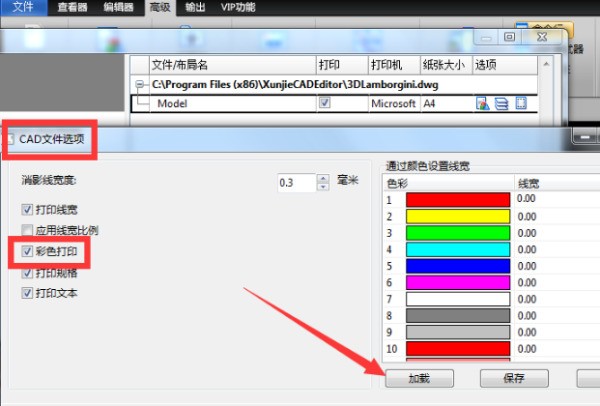Select the dark gray swatch of color 8

pyautogui.click(x=458, y=316)
